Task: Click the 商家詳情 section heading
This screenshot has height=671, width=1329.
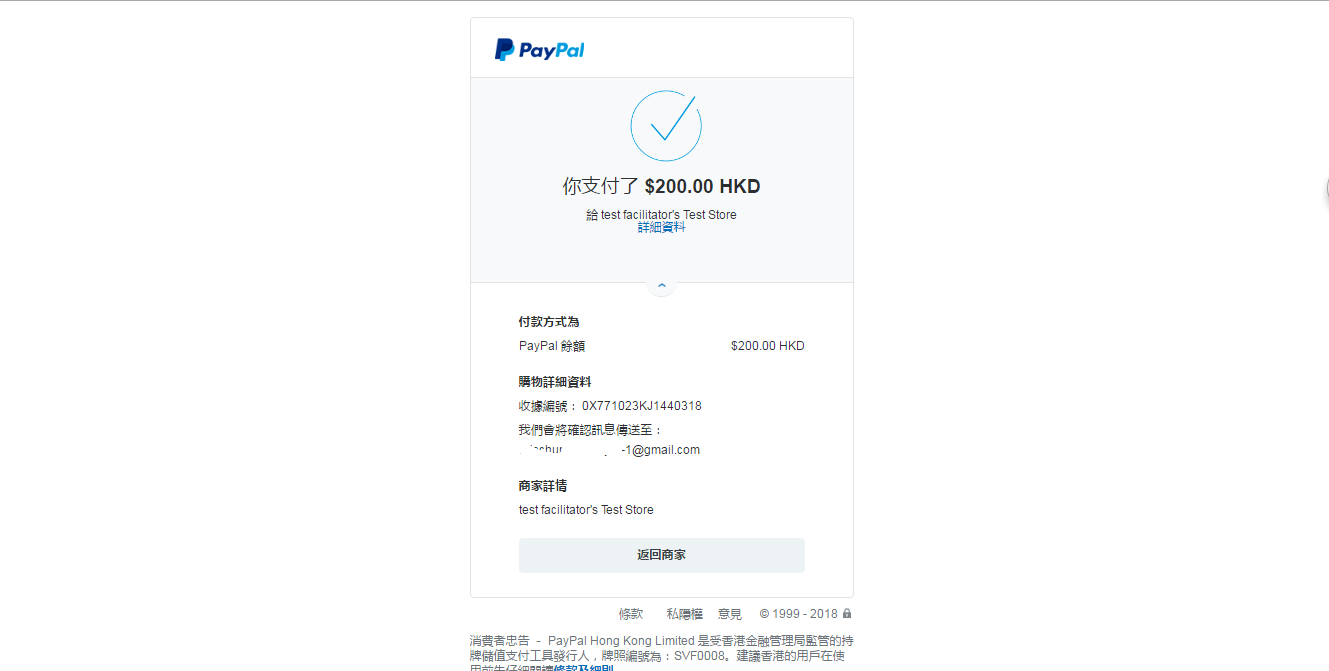Action: (x=543, y=486)
